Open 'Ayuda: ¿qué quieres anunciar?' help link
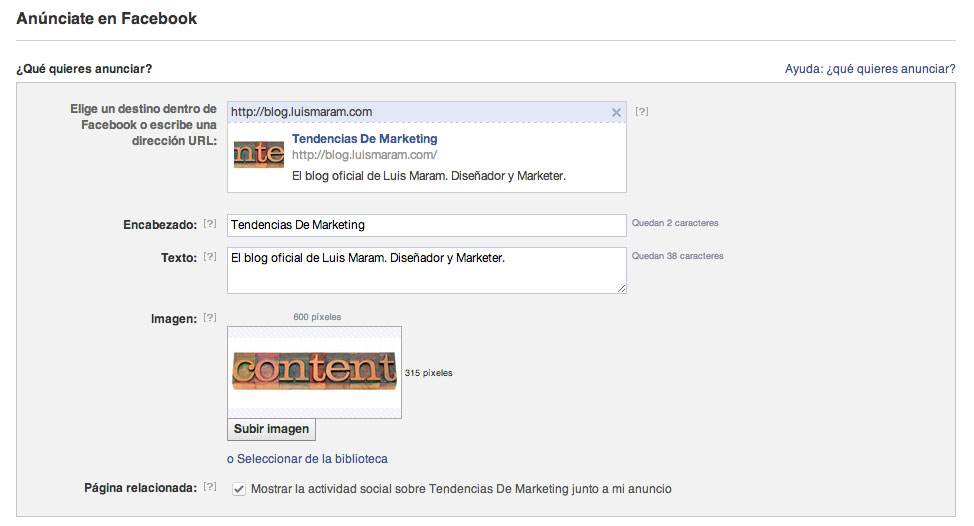Image resolution: width=974 pixels, height=526 pixels. 870,69
